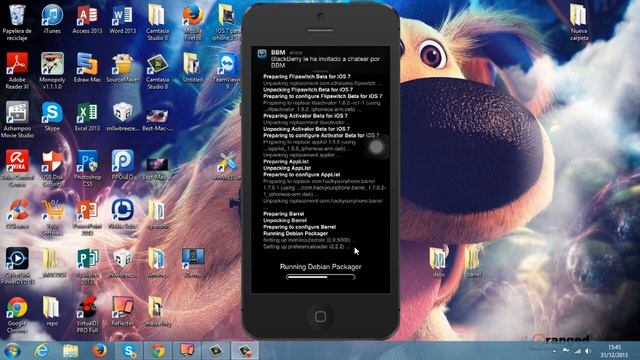Click "Unpacking AppList" log line
Image resolution: width=640 pixels, height=360 pixels.
pyautogui.click(x=287, y=168)
